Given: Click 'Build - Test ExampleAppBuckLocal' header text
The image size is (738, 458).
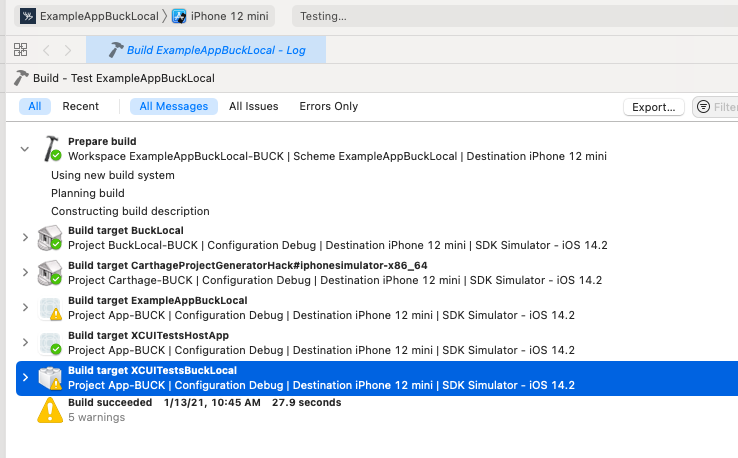Looking at the screenshot, I should tap(124, 78).
